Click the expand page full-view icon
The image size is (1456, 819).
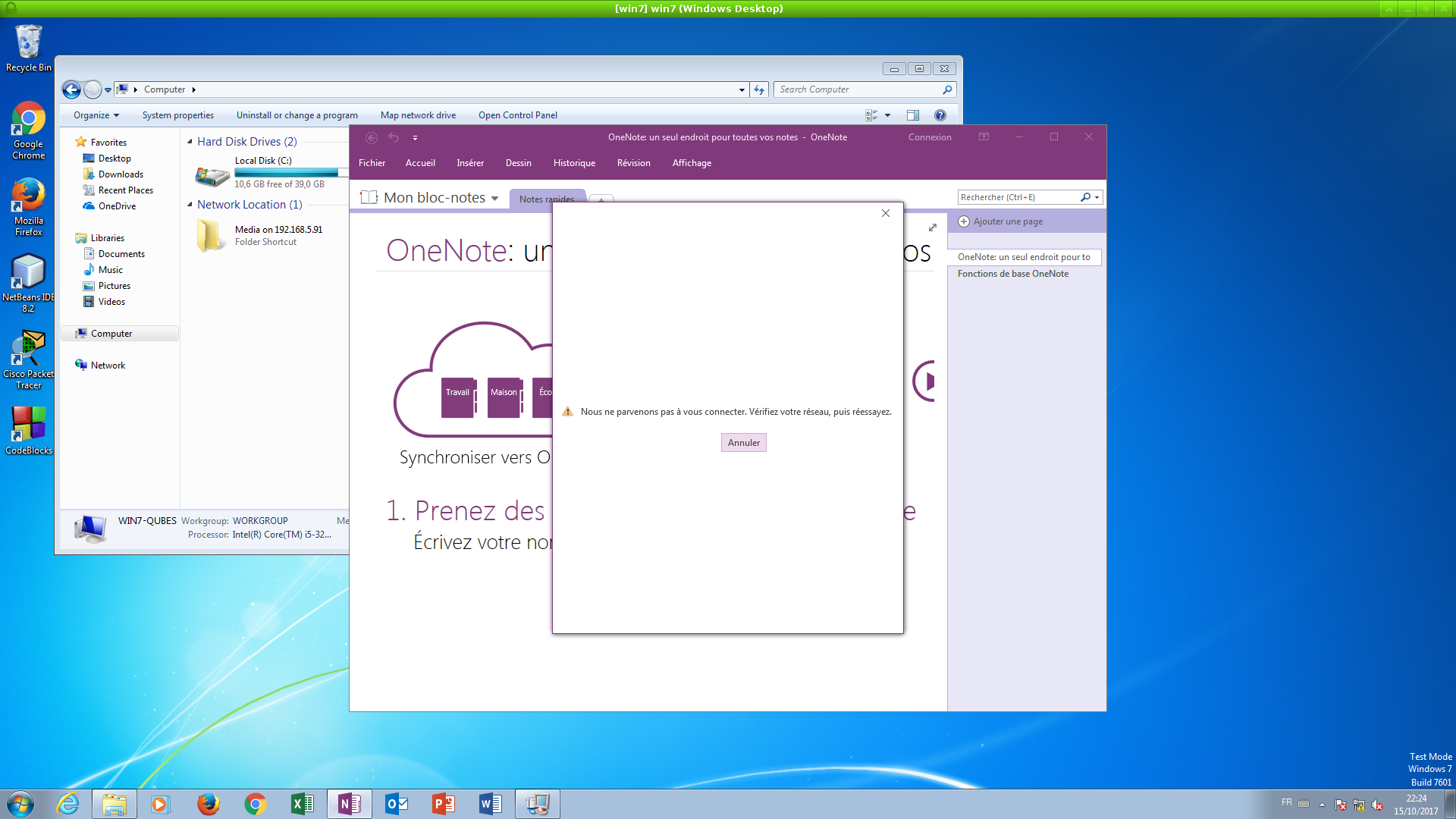point(933,227)
